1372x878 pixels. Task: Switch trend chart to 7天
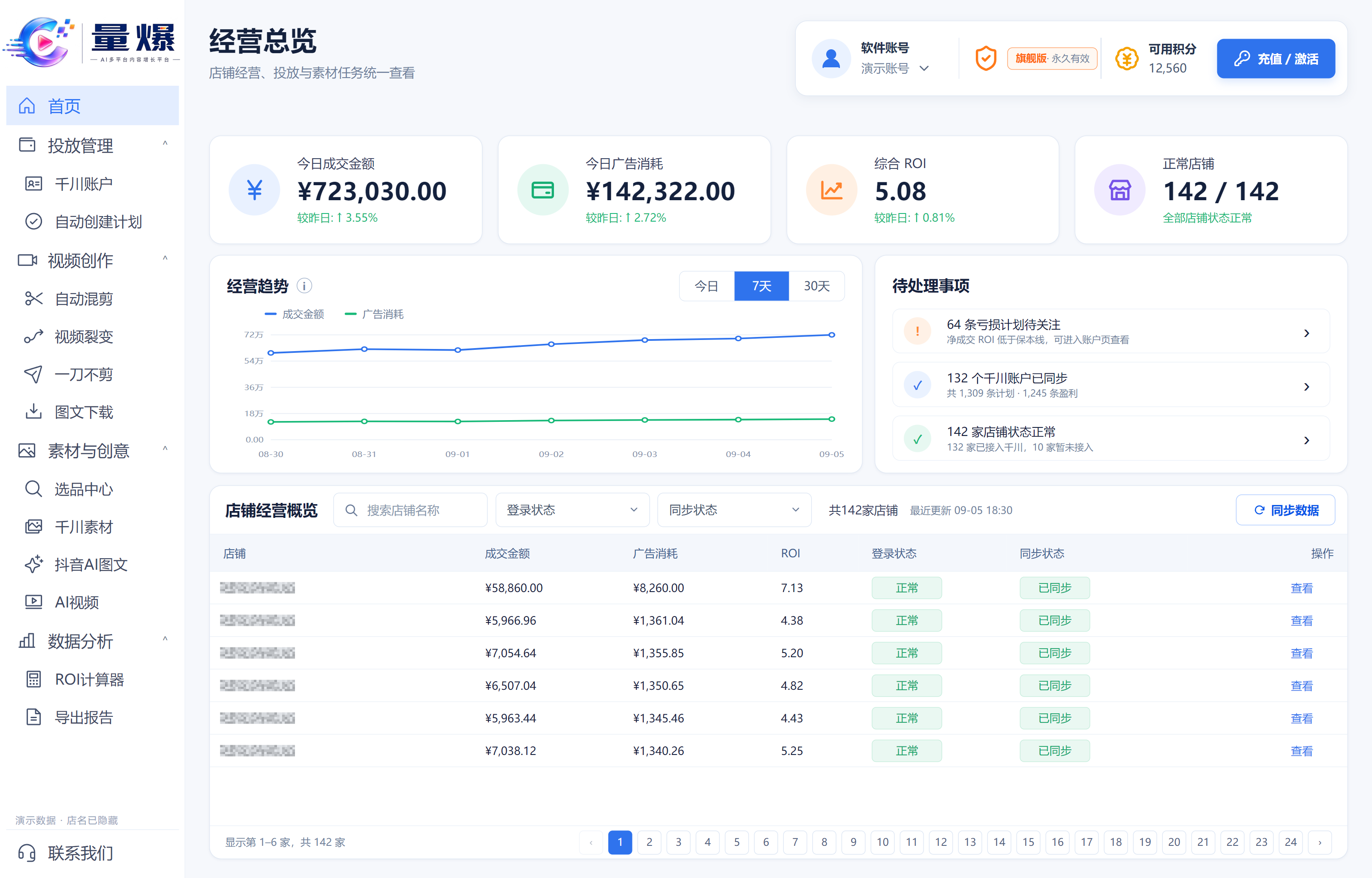coord(761,286)
